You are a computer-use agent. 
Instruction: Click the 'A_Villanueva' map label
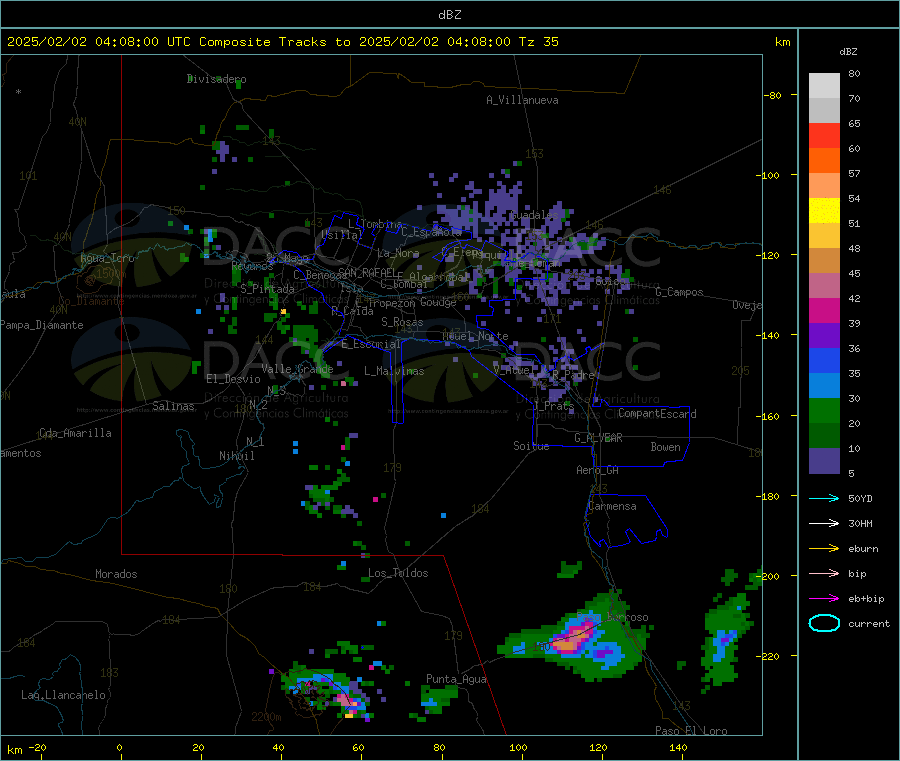(522, 100)
